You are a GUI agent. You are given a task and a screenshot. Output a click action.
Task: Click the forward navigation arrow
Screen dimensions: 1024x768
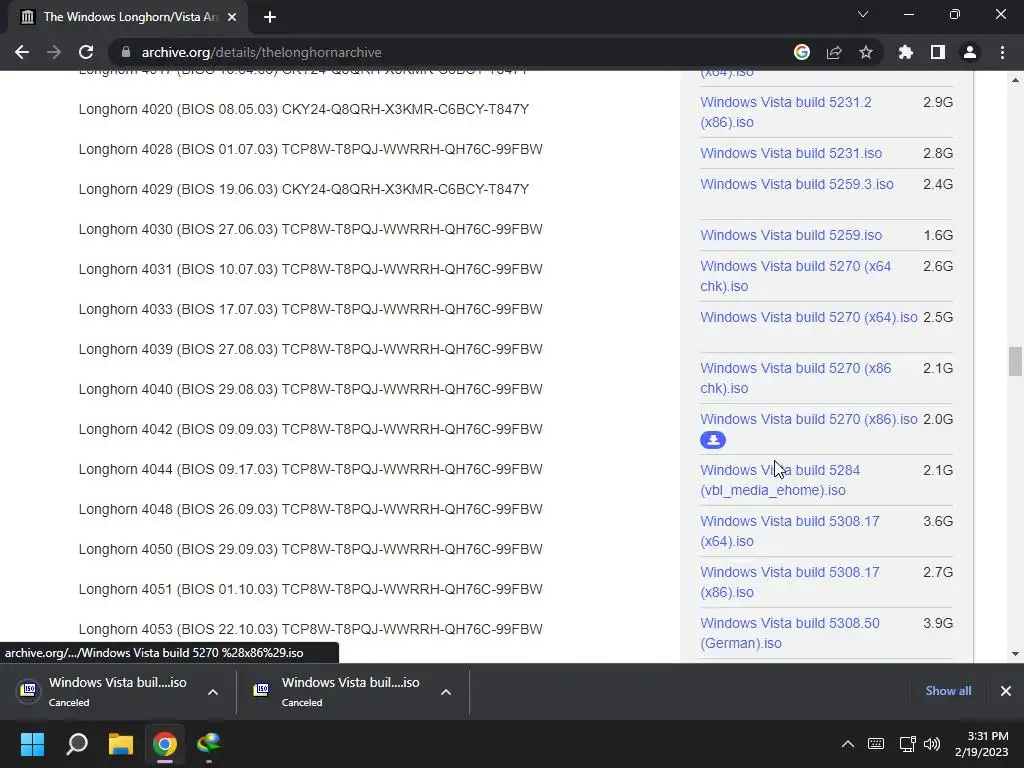click(x=54, y=52)
